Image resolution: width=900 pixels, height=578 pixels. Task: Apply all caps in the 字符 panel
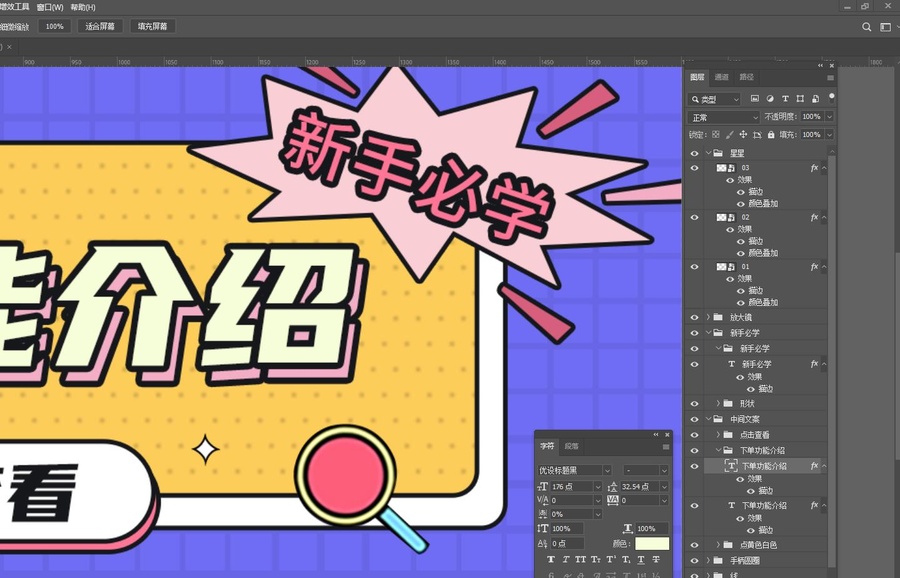pyautogui.click(x=581, y=559)
